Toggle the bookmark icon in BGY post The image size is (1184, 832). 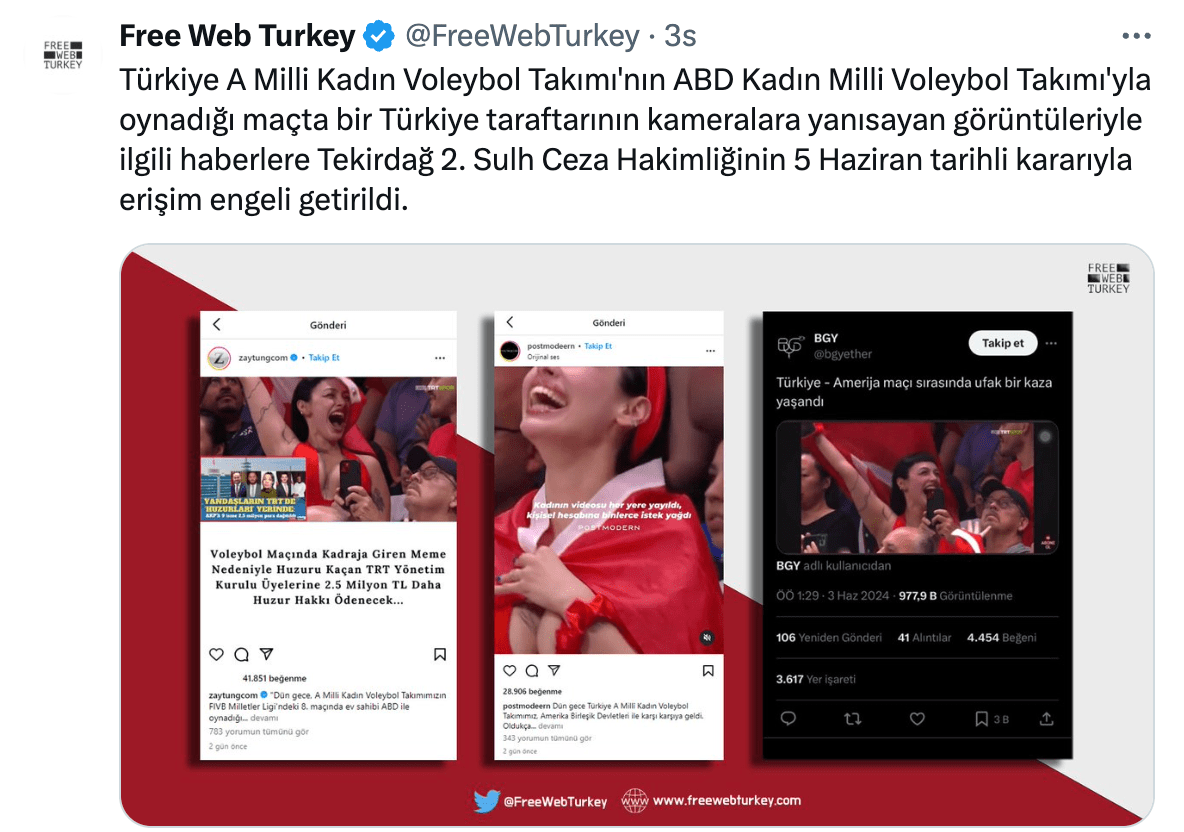coord(981,719)
